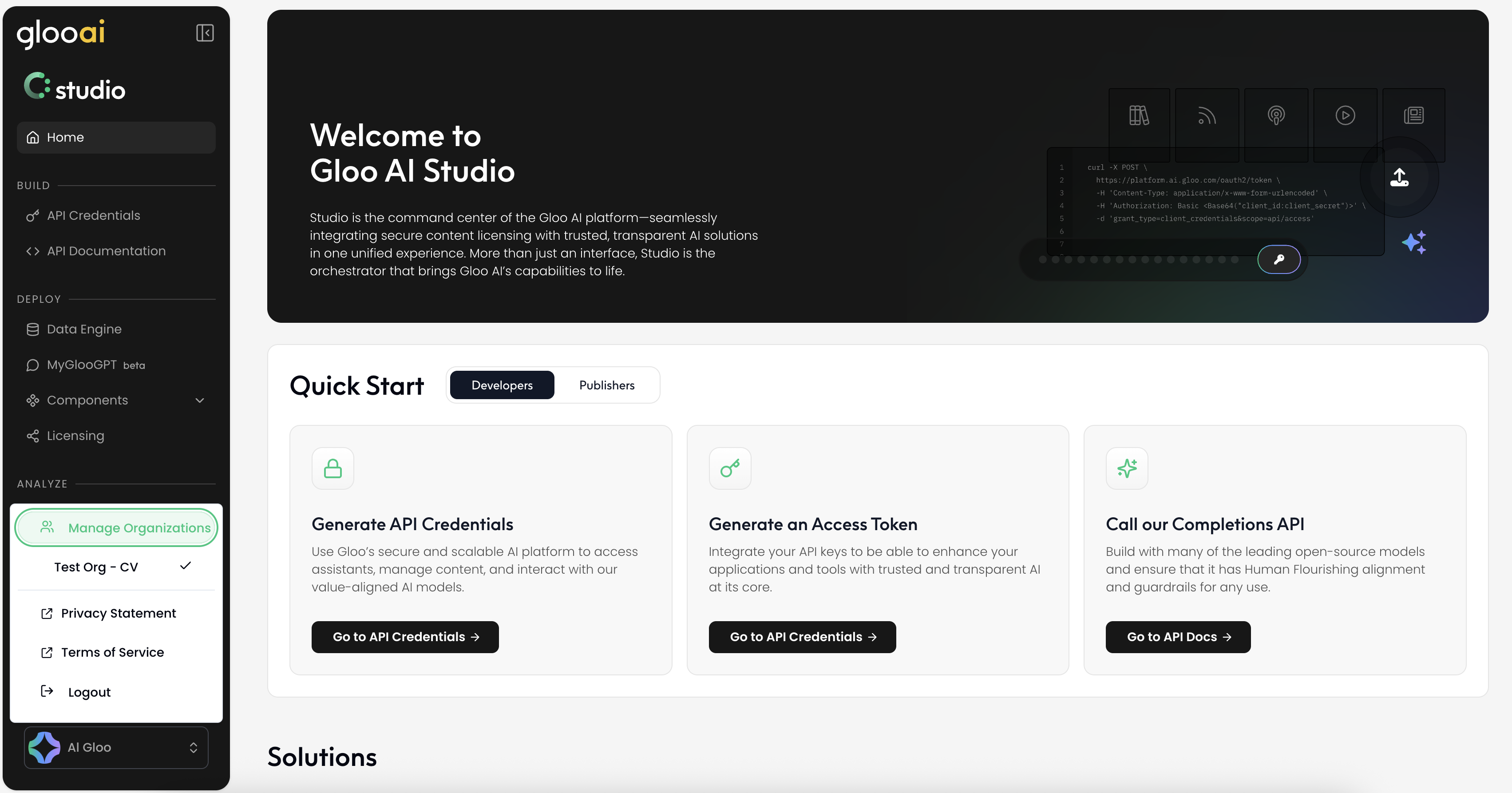Click the key icon on Access Token card
Image resolution: width=1512 pixels, height=793 pixels.
730,469
